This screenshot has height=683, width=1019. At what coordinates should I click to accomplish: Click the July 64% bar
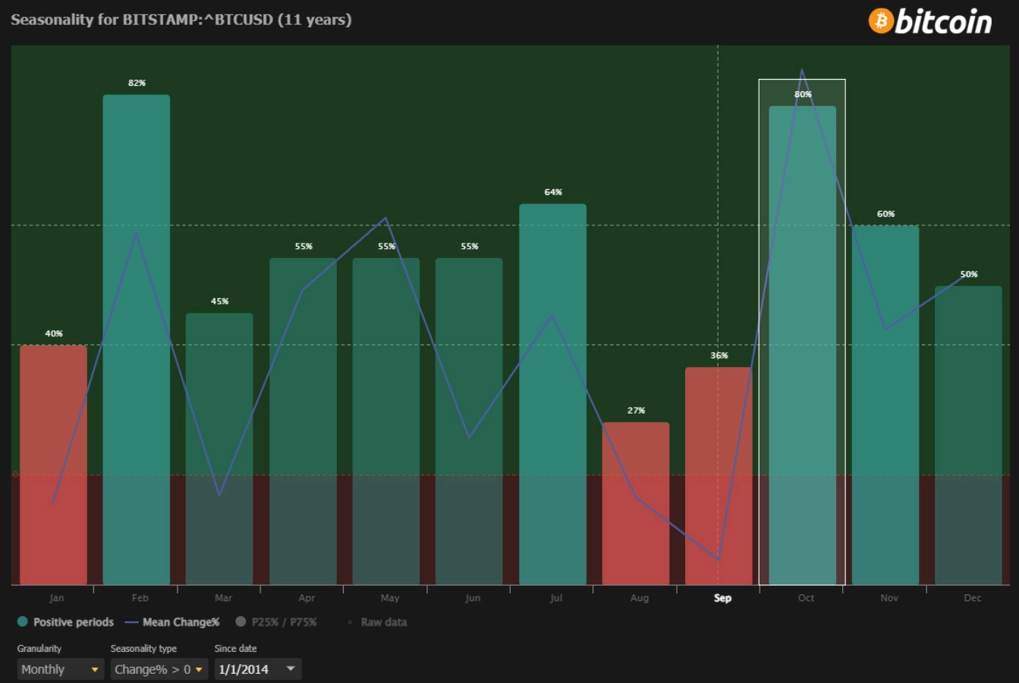[552, 394]
